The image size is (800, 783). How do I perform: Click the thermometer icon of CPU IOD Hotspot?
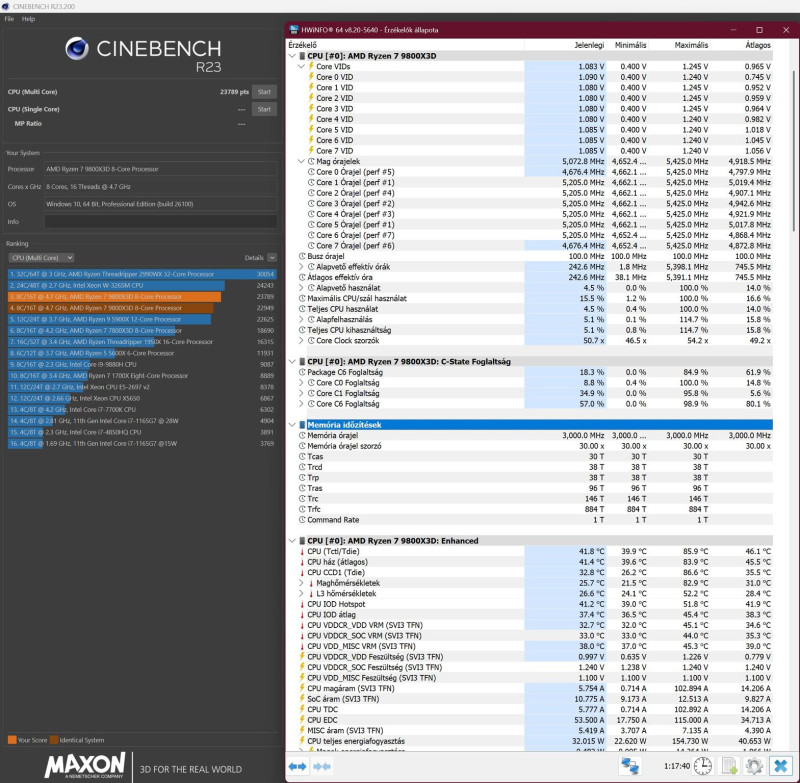(x=302, y=604)
